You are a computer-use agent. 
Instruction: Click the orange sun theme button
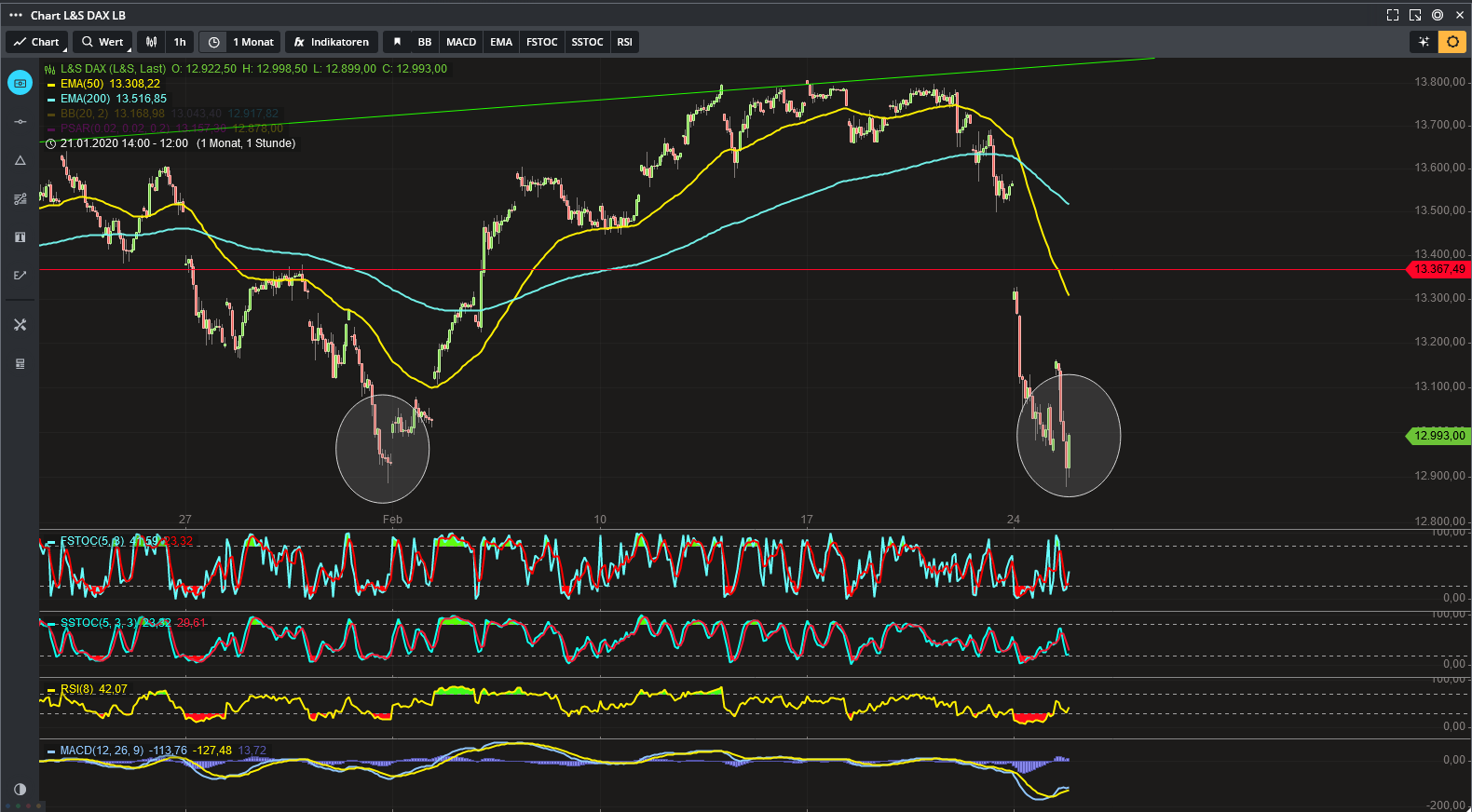pyautogui.click(x=1452, y=42)
